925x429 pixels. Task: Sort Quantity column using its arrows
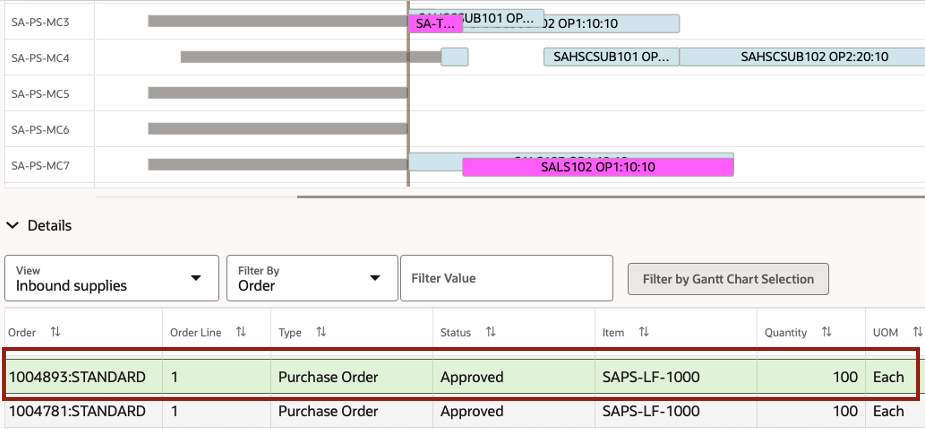[x=827, y=331]
